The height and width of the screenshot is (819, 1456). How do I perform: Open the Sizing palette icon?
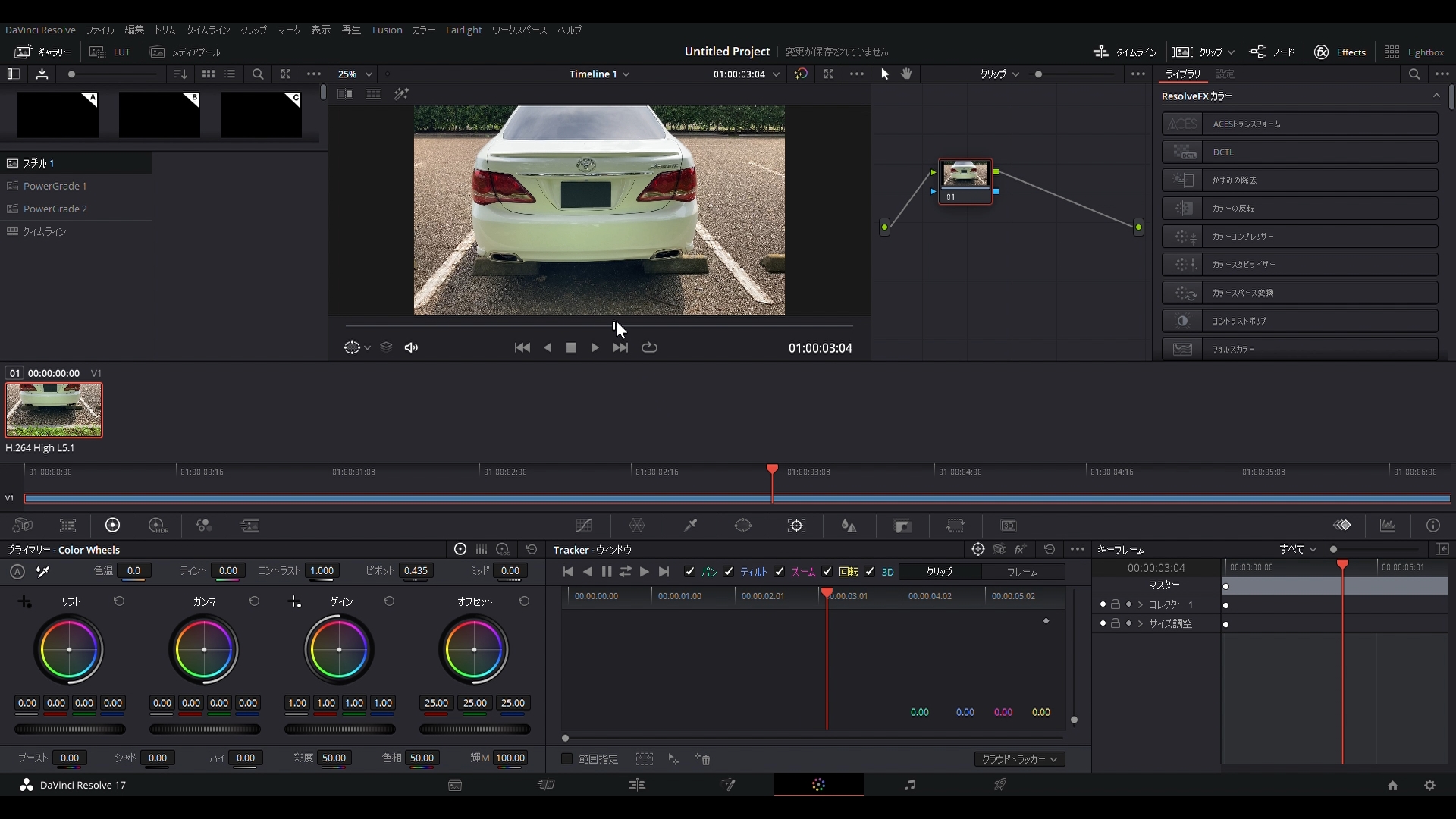pyautogui.click(x=955, y=526)
